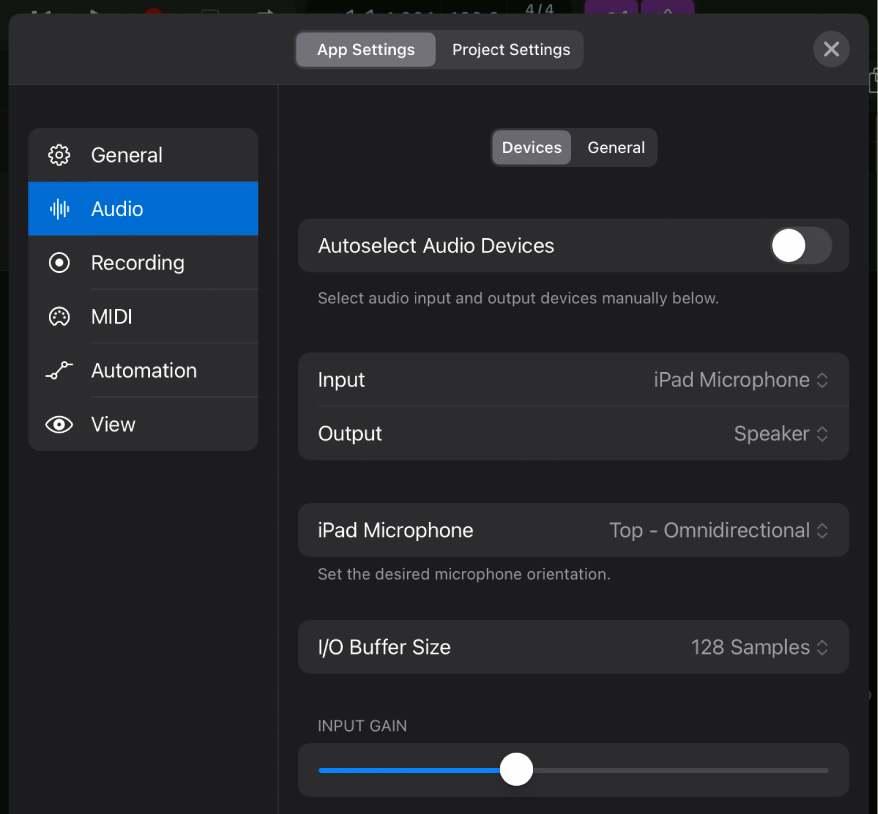Switch to Project Settings
Viewport: 878px width, 814px height.
510,49
